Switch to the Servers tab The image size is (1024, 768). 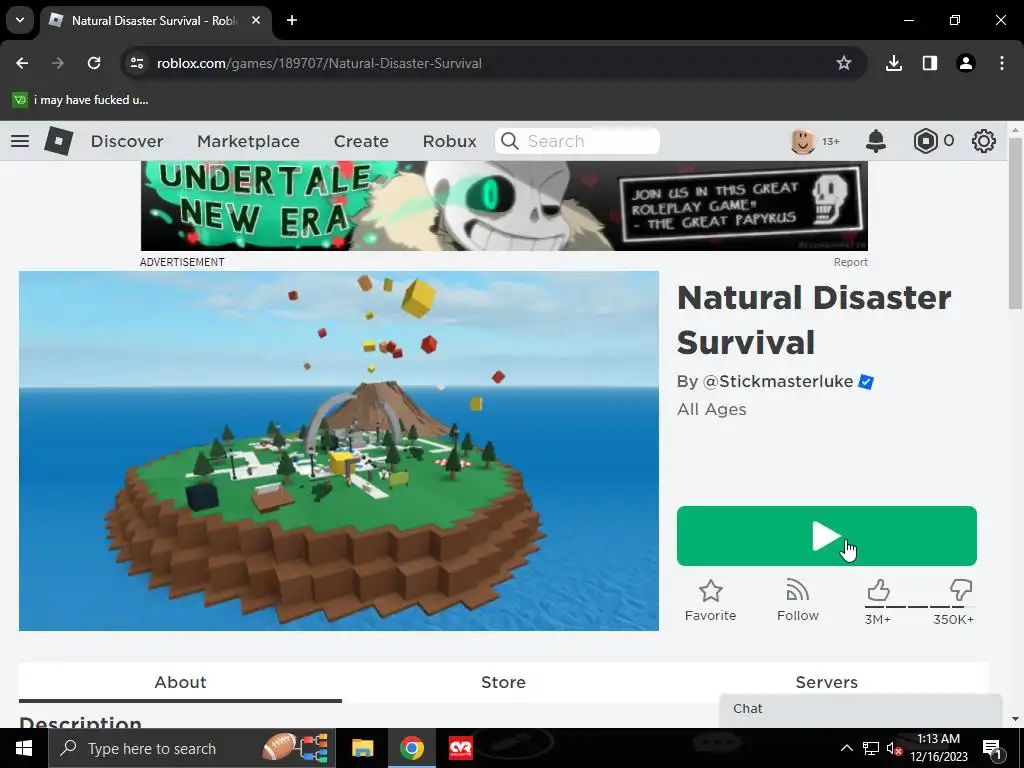click(827, 682)
